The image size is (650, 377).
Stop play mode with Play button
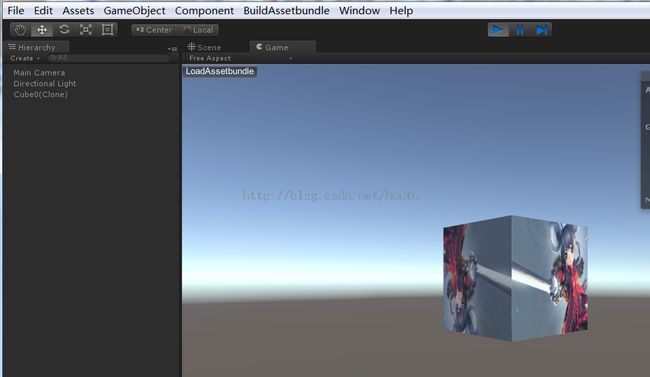(x=498, y=30)
